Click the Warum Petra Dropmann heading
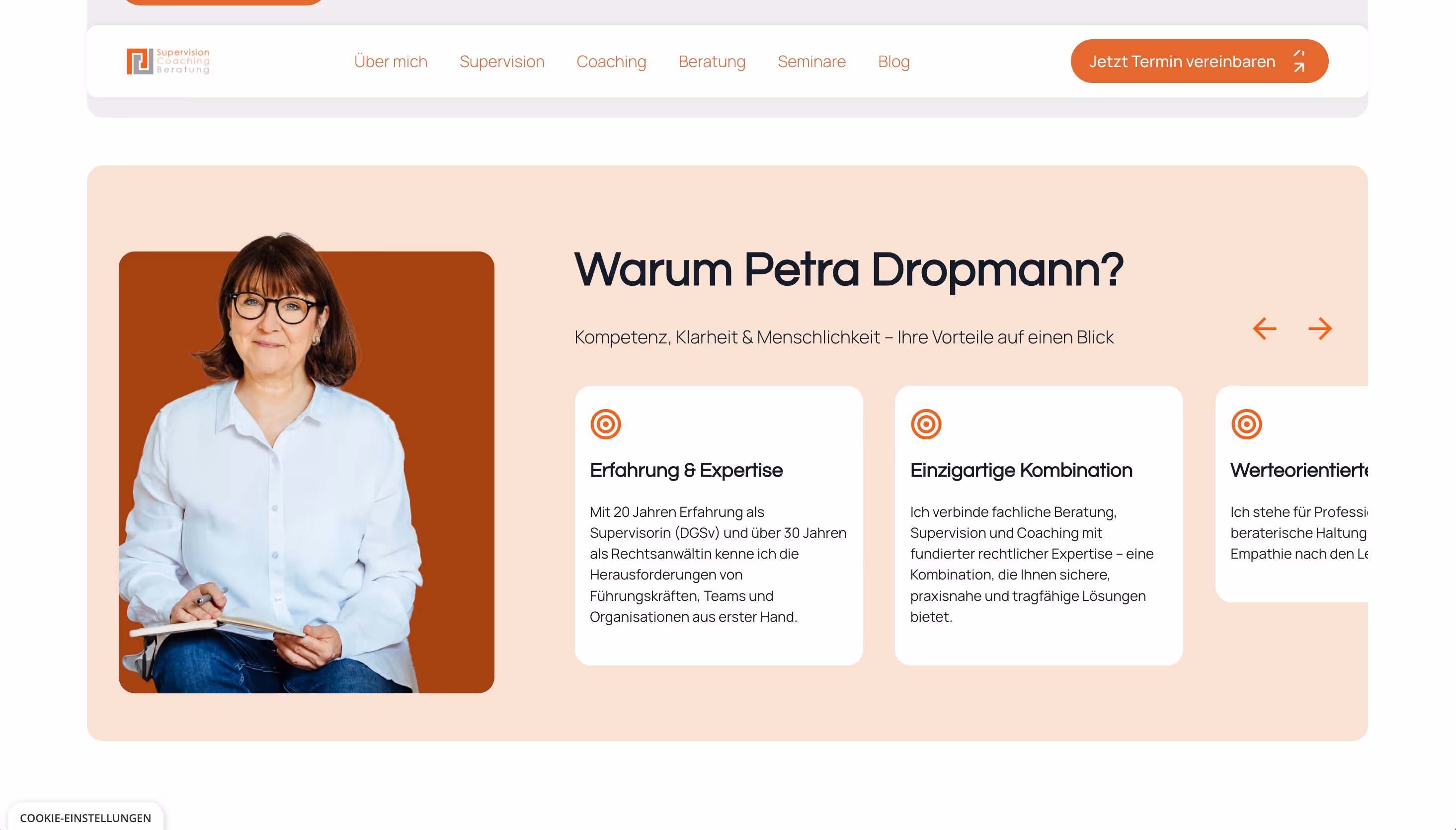 [849, 270]
